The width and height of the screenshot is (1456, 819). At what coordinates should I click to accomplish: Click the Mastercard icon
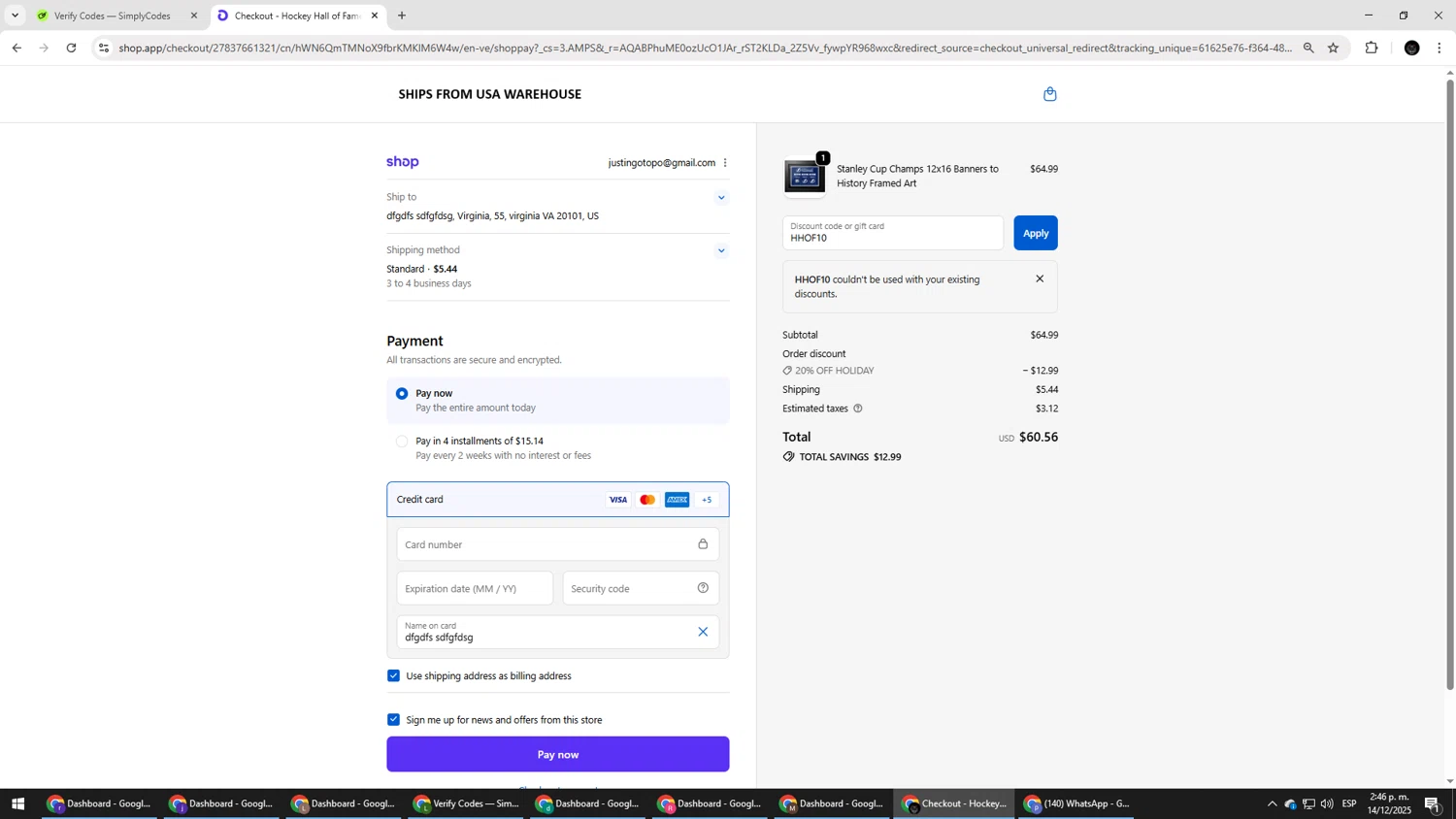point(647,500)
